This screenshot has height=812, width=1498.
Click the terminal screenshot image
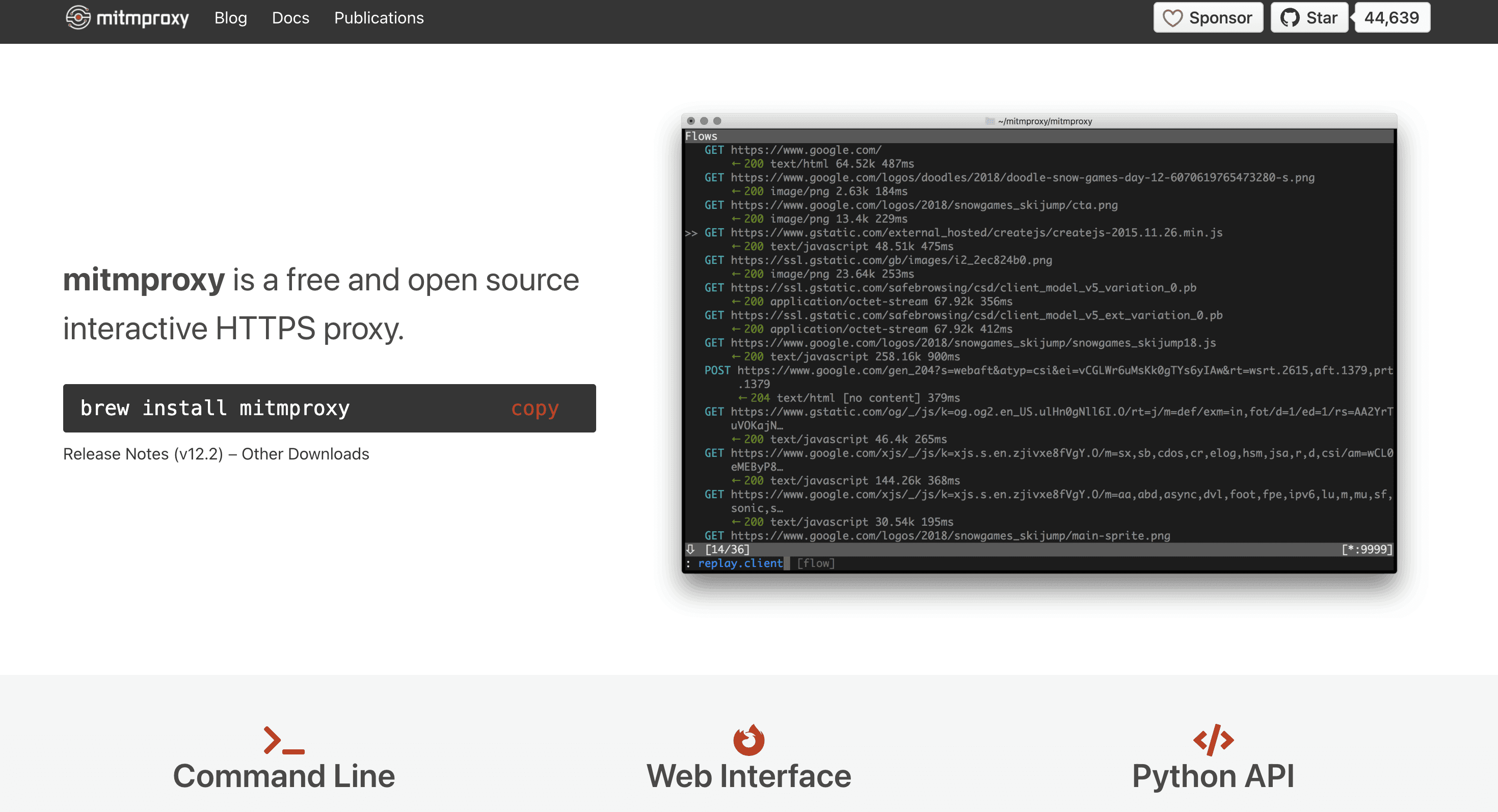click(1039, 343)
